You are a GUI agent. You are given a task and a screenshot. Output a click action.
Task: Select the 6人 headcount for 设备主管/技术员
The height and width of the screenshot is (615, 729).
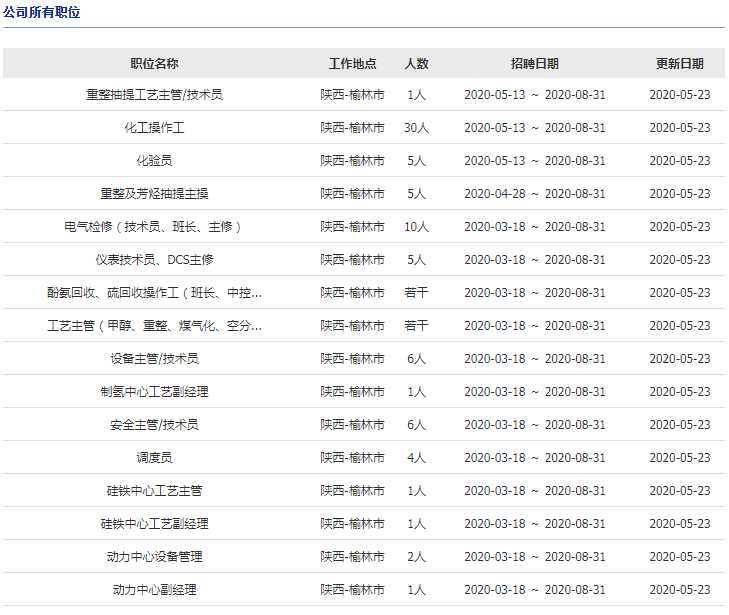[417, 359]
